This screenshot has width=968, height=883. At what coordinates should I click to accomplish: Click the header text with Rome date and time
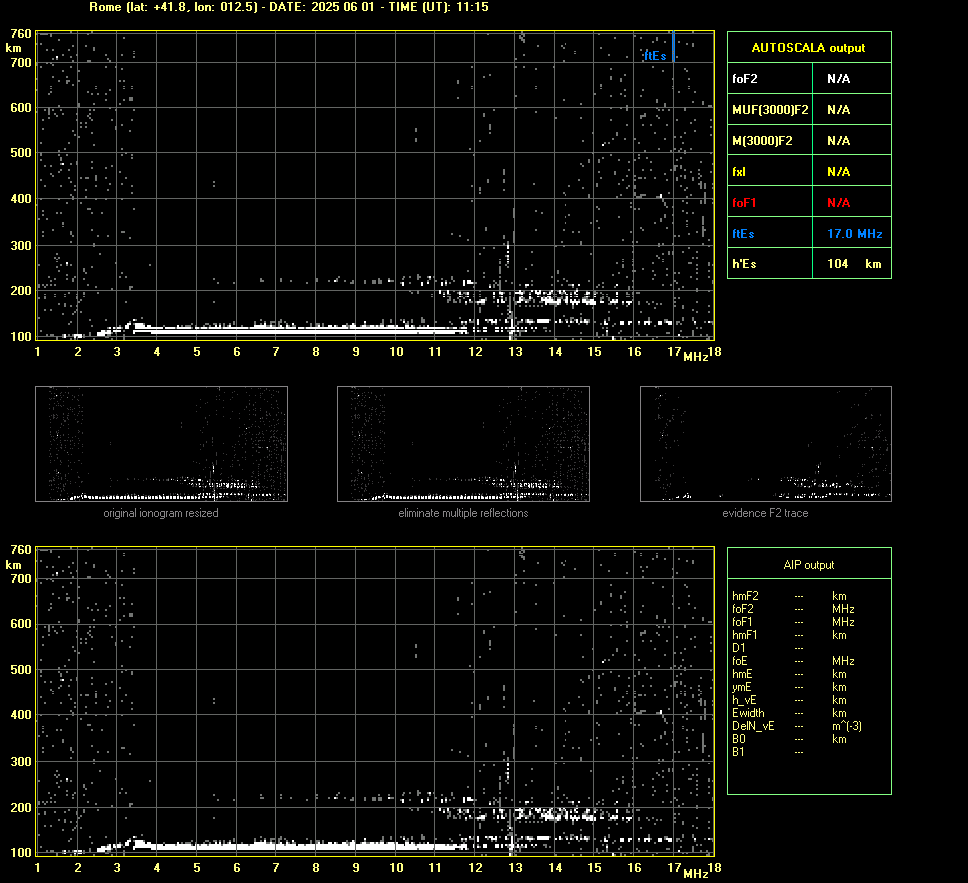tap(289, 7)
